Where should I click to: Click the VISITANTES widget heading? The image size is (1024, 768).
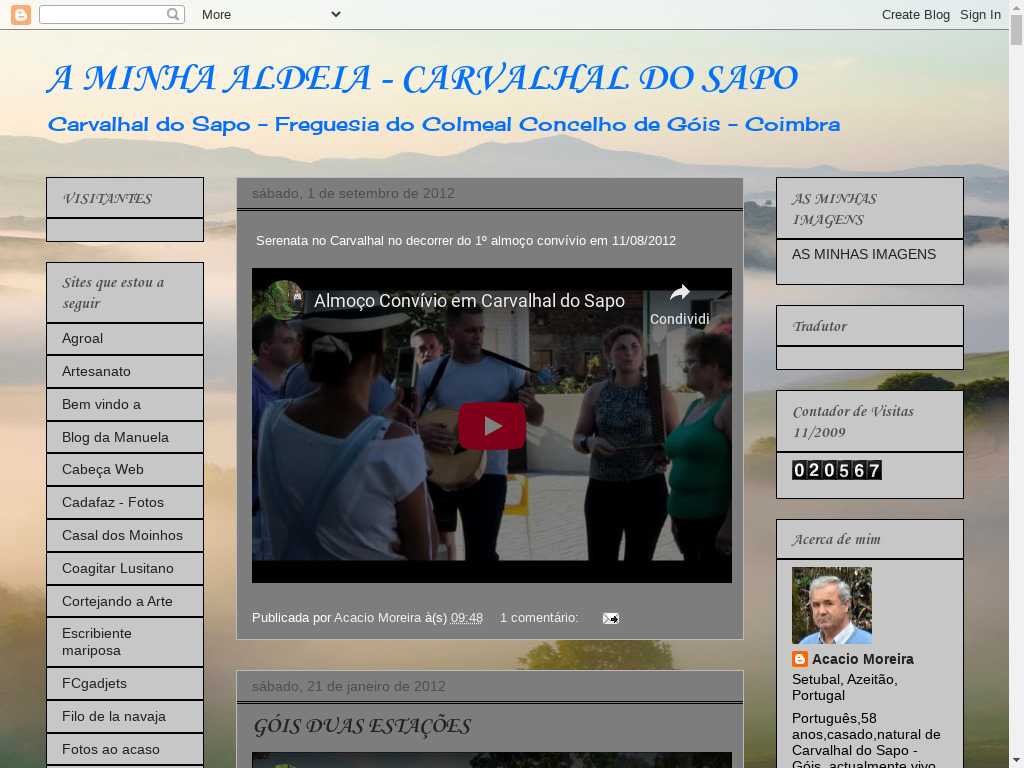point(107,199)
